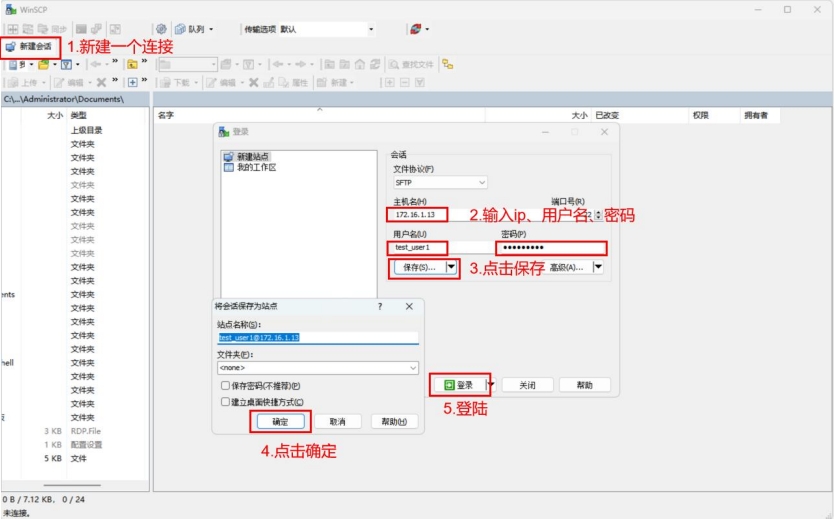Click the remote panel back arrow icon
The image size is (836, 521).
click(x=278, y=65)
